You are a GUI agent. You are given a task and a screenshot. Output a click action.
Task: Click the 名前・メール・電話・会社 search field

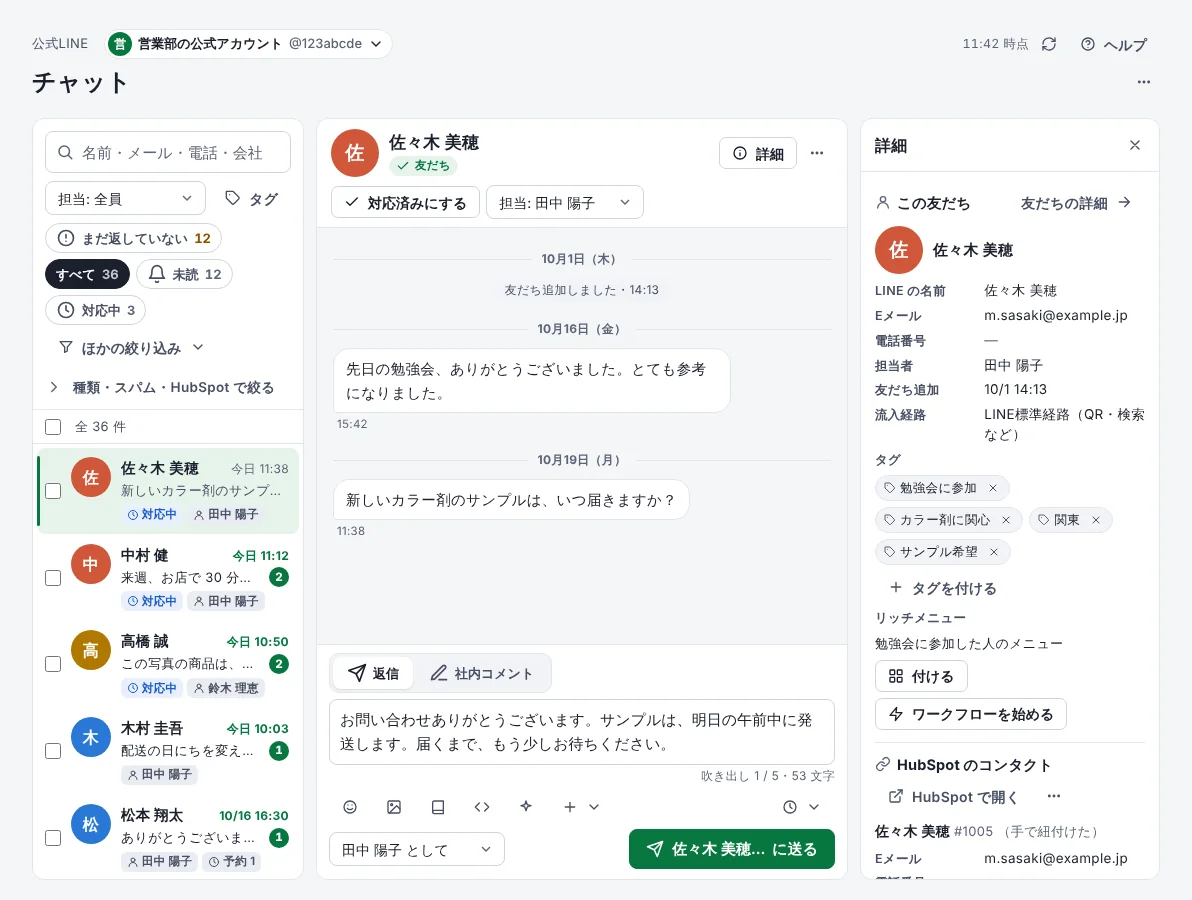click(168, 153)
